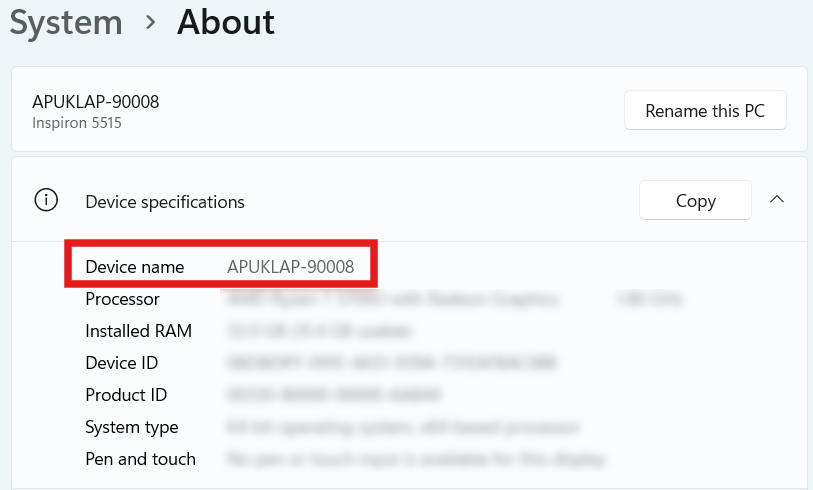Click the Rename this PC button
Screen dimensions: 813x490
pos(705,111)
